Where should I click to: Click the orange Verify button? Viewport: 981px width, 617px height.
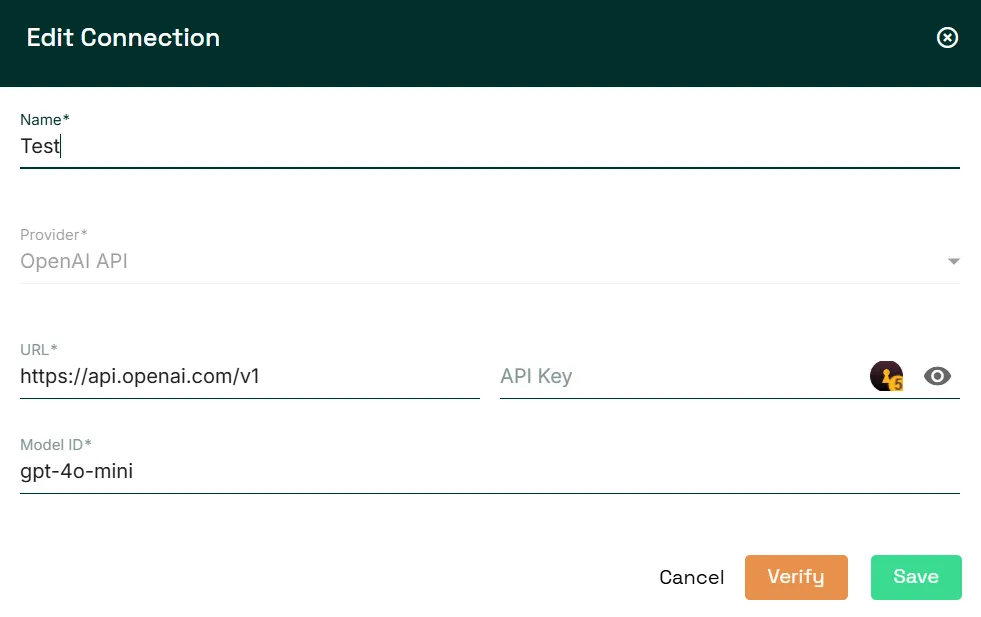796,577
